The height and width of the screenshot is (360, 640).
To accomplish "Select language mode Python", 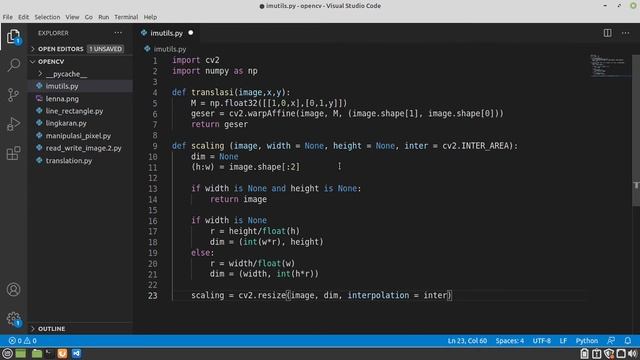I will pyautogui.click(x=587, y=340).
